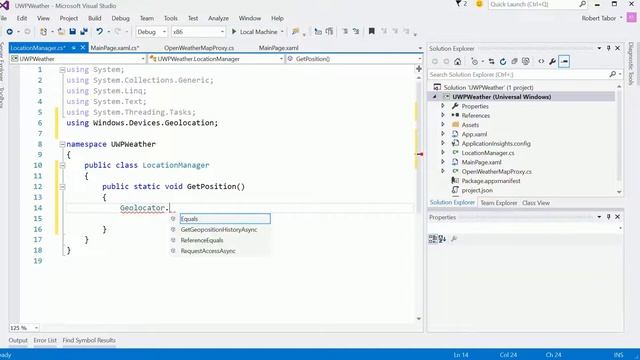The width and height of the screenshot is (640, 360).
Task: Save the current file with the Save icon
Action: click(x=73, y=31)
